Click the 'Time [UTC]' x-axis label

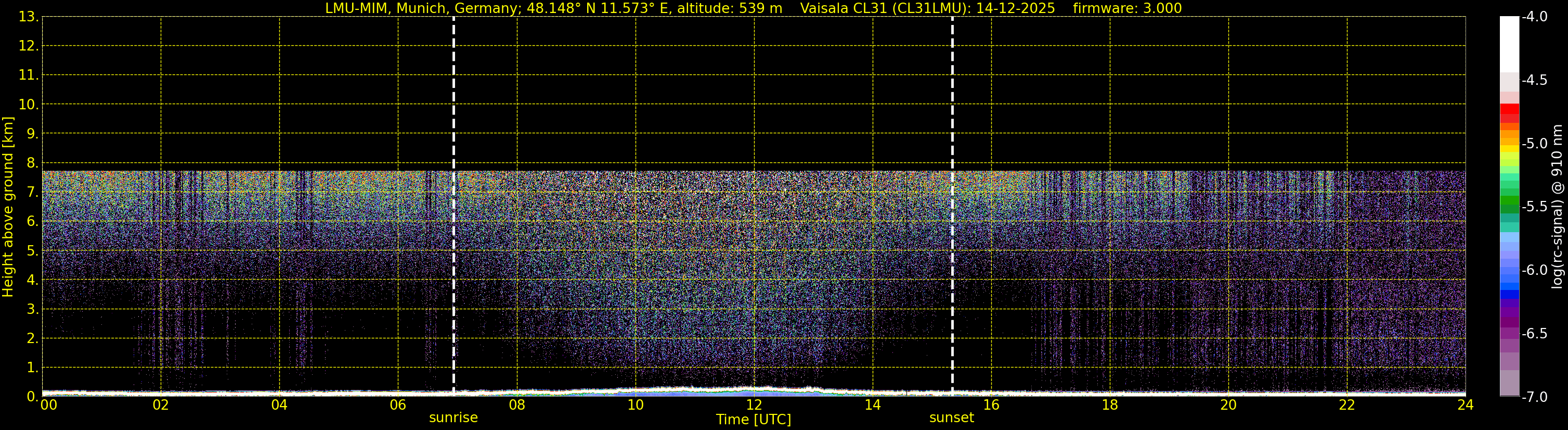point(754,420)
